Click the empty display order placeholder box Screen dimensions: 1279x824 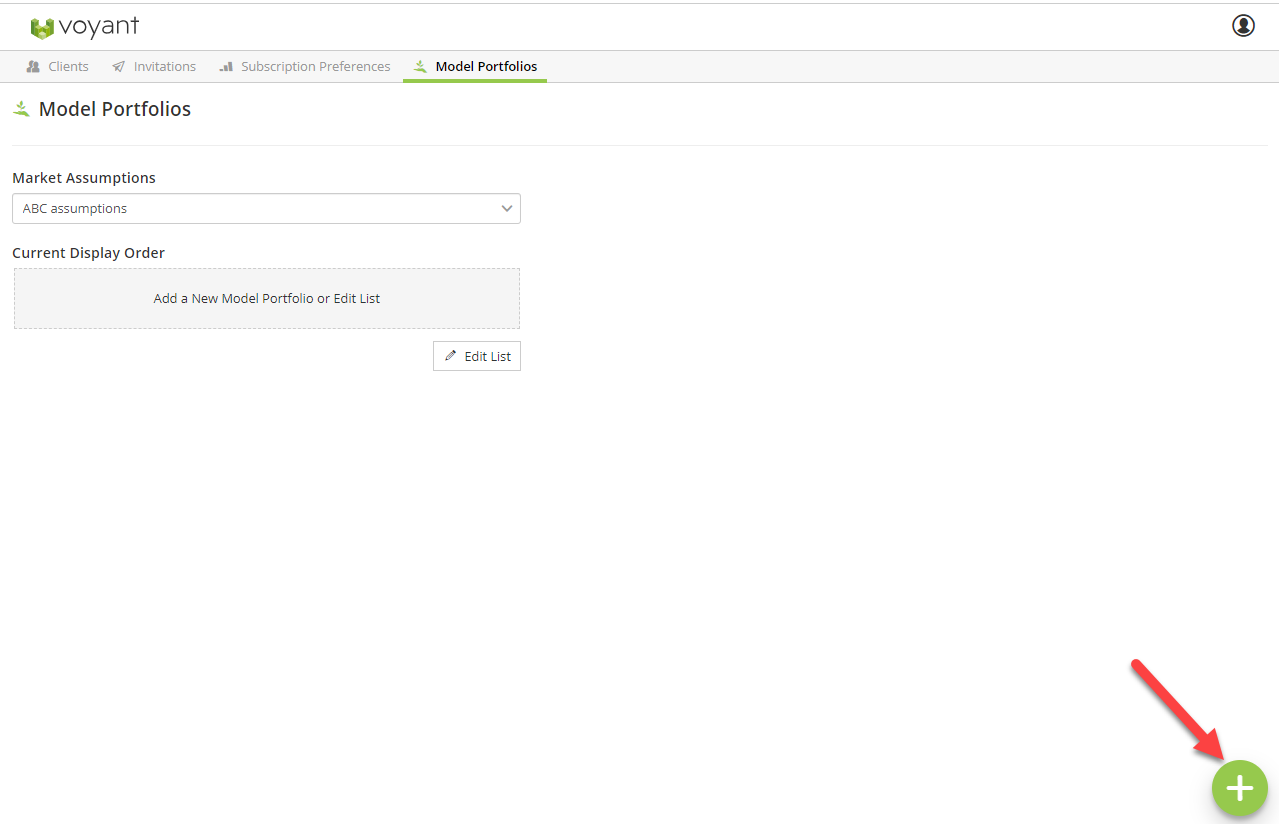pos(266,298)
